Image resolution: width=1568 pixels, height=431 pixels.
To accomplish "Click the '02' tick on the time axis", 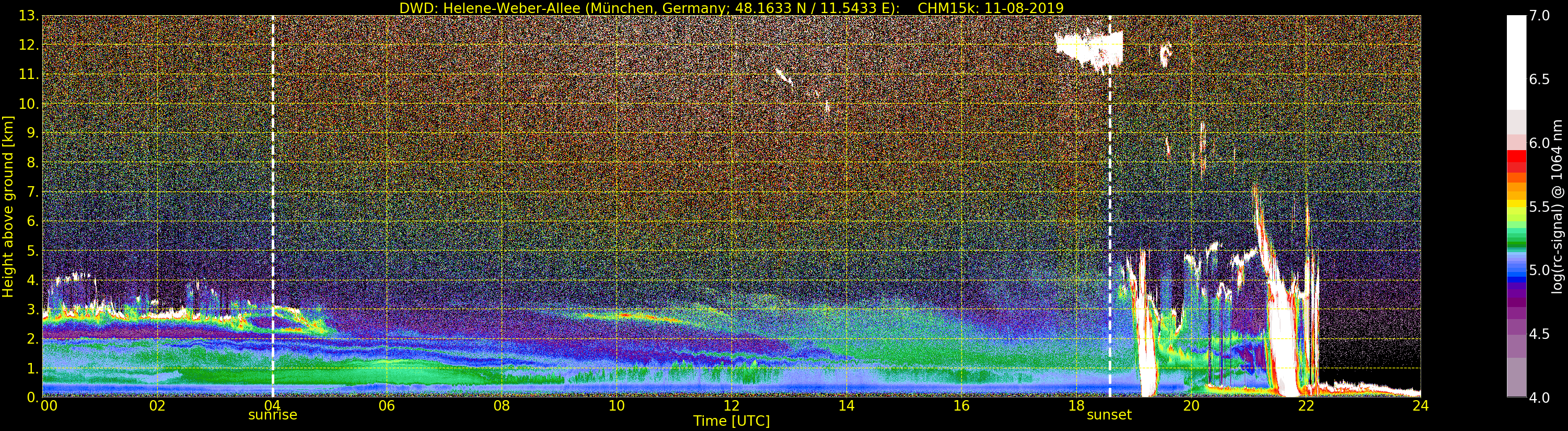I will (157, 405).
